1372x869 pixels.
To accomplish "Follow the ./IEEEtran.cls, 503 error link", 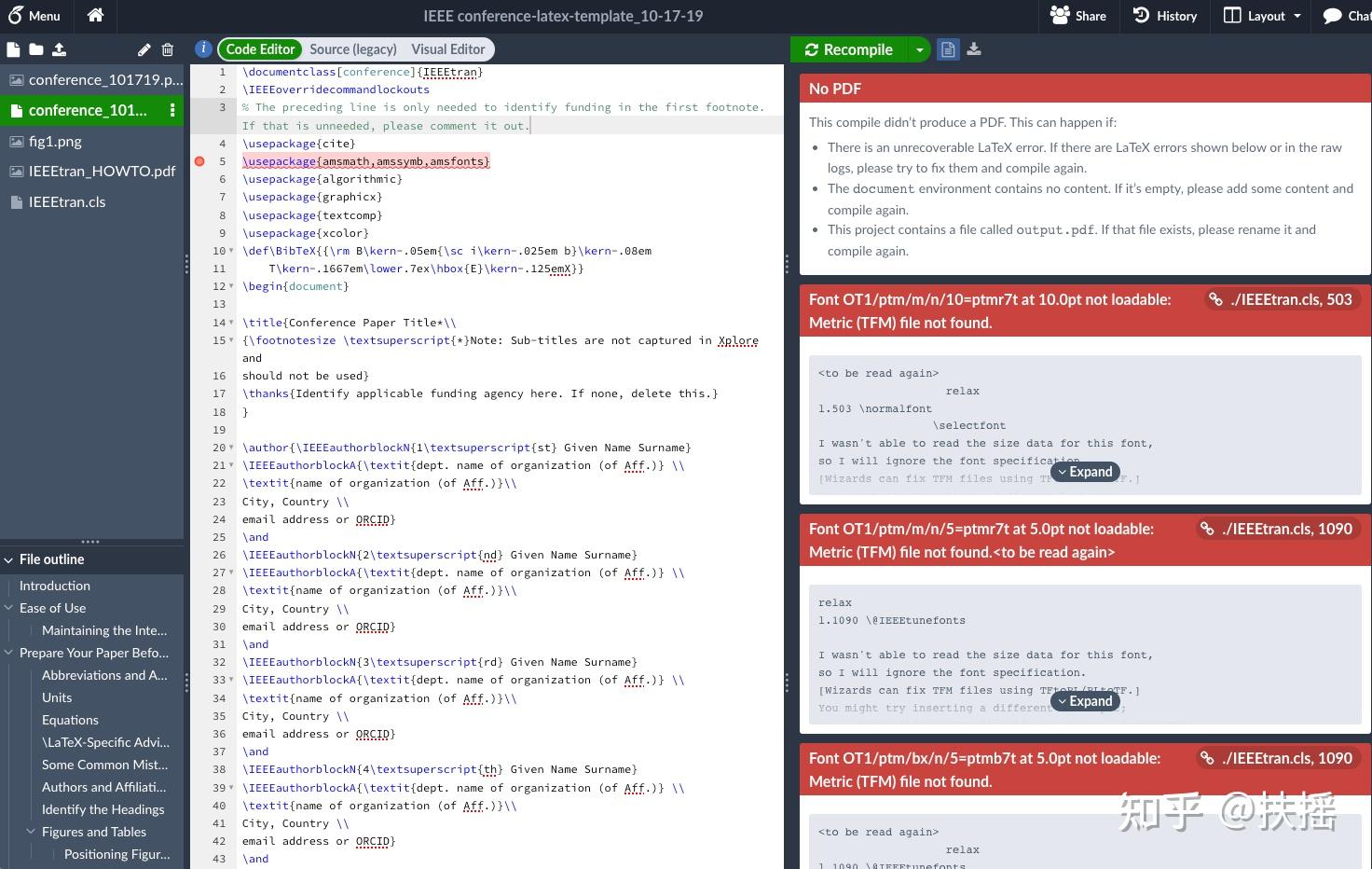I will 1281,299.
